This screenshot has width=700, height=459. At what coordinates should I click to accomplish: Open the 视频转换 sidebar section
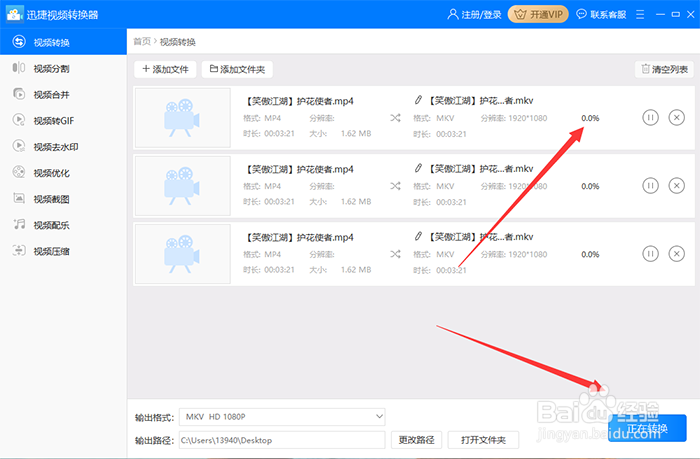[63, 42]
